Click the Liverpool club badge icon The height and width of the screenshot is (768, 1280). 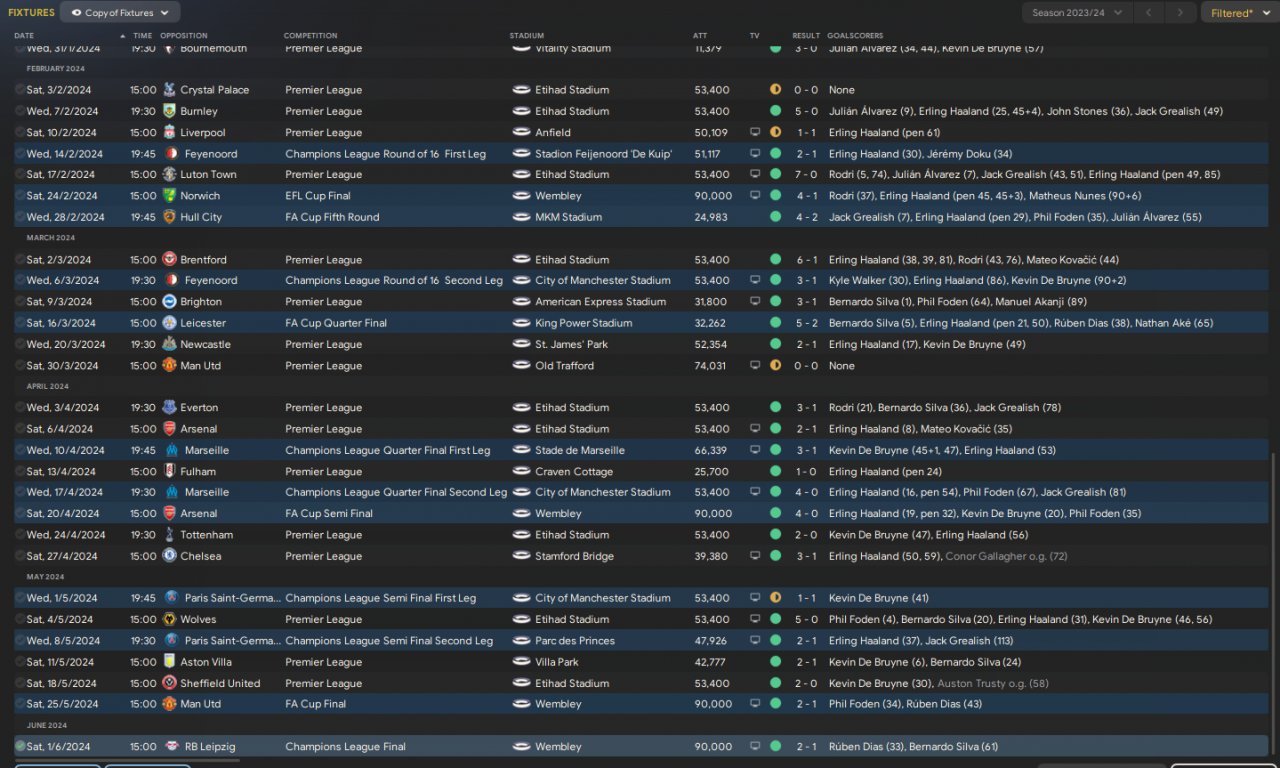(x=169, y=133)
